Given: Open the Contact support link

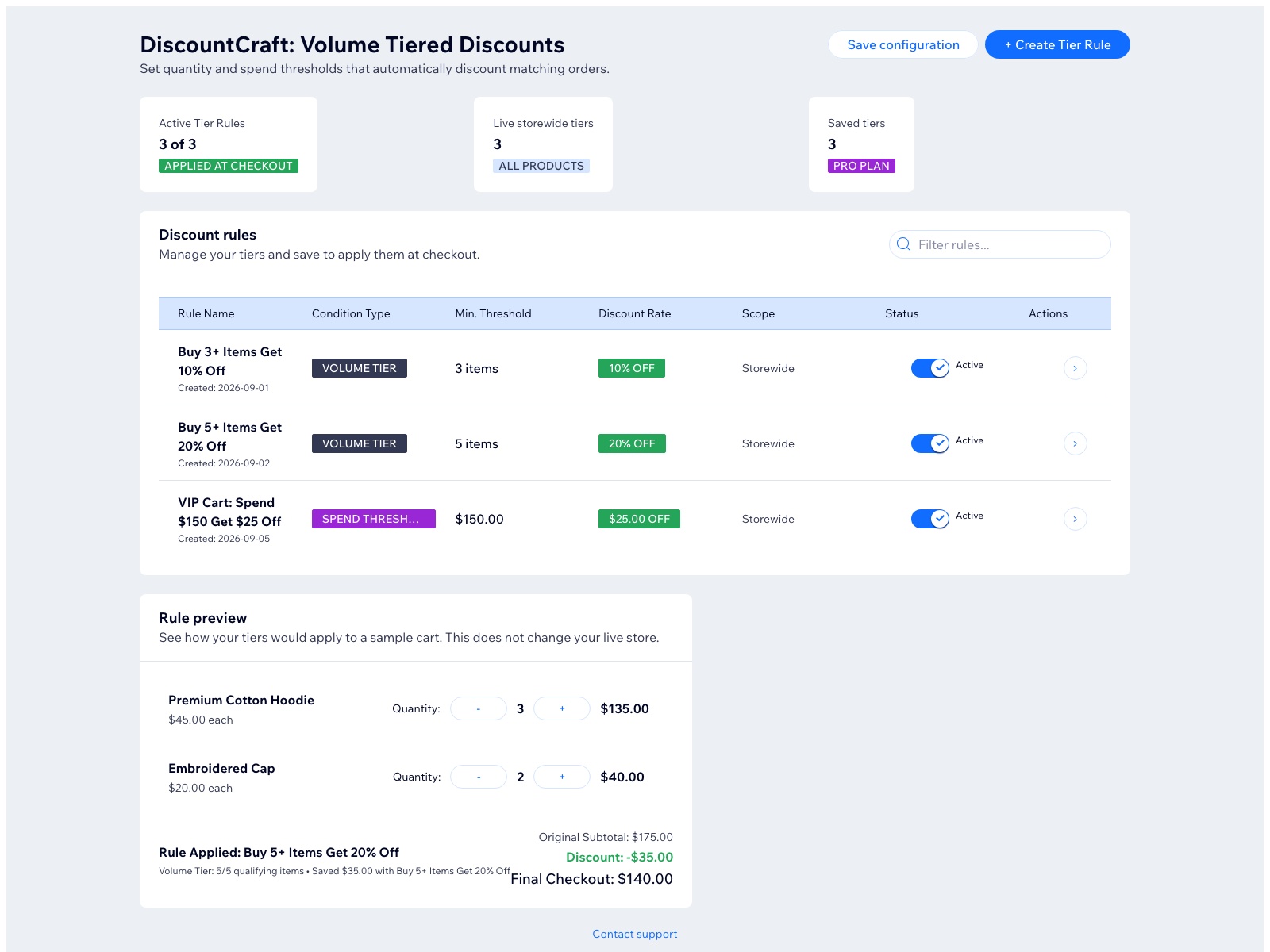Looking at the screenshot, I should coord(635,934).
